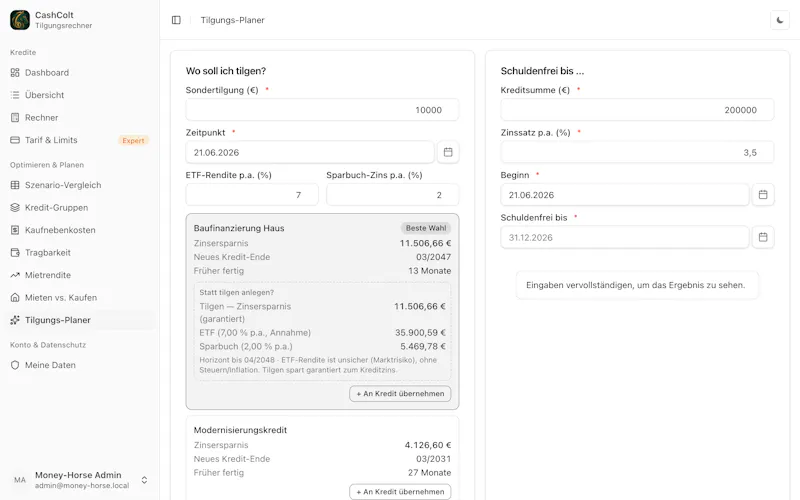
Task: Open the Zeitpunkt calendar picker
Action: click(448, 152)
